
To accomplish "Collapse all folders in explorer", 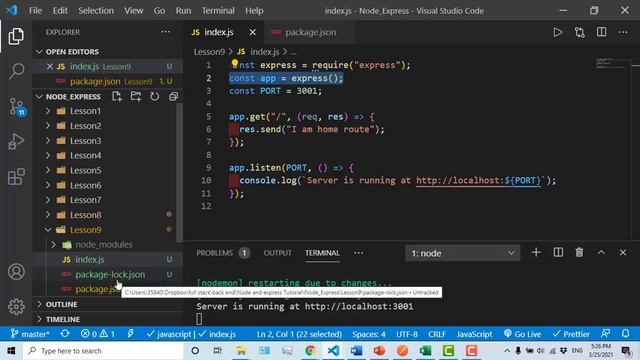I will 173,96.
